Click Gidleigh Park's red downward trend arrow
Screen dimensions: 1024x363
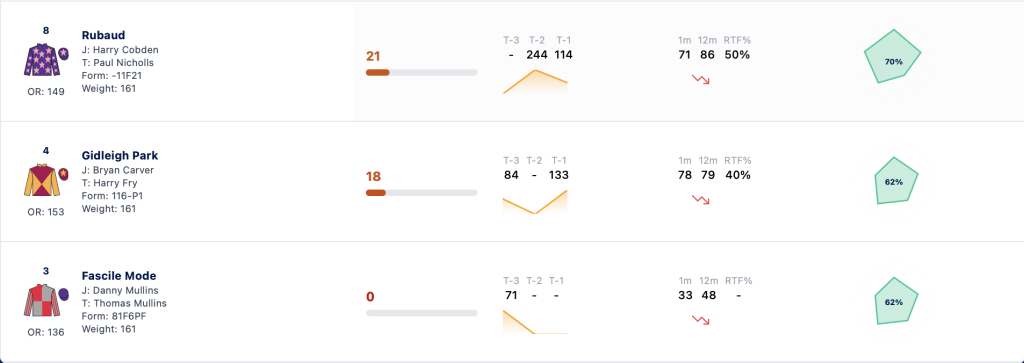tap(701, 200)
